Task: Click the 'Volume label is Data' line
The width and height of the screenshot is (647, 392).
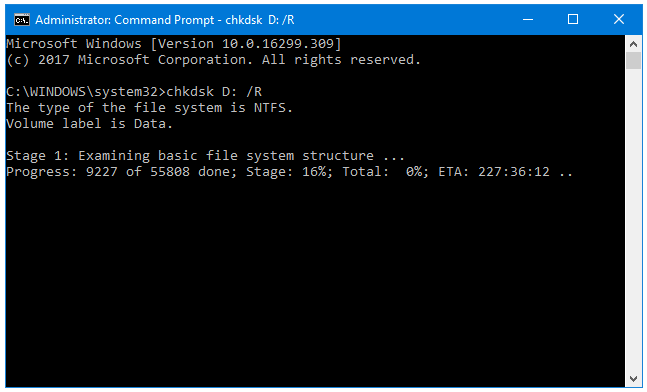Action: [x=90, y=124]
